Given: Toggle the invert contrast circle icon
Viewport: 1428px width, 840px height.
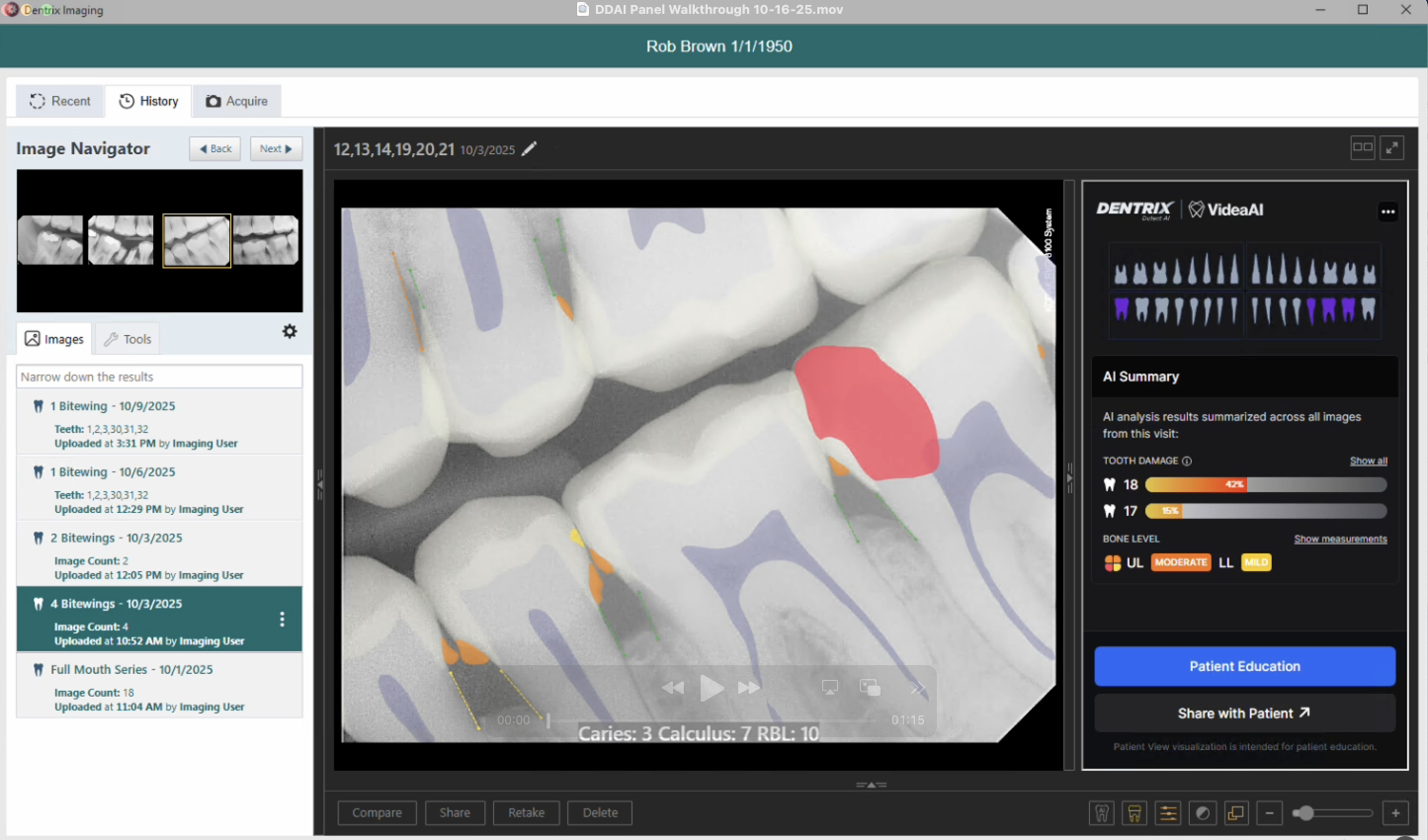Looking at the screenshot, I should tap(1203, 813).
